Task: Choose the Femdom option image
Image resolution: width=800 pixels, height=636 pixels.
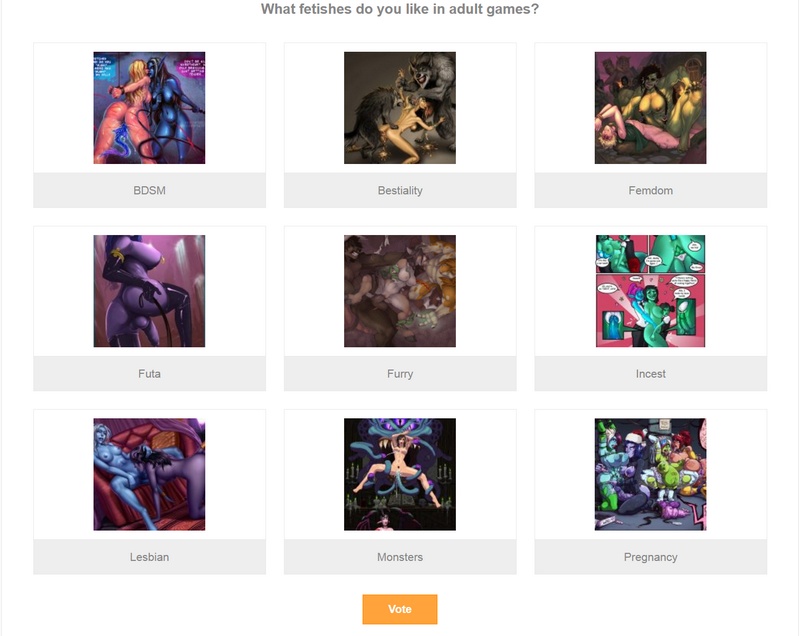Action: (651, 108)
